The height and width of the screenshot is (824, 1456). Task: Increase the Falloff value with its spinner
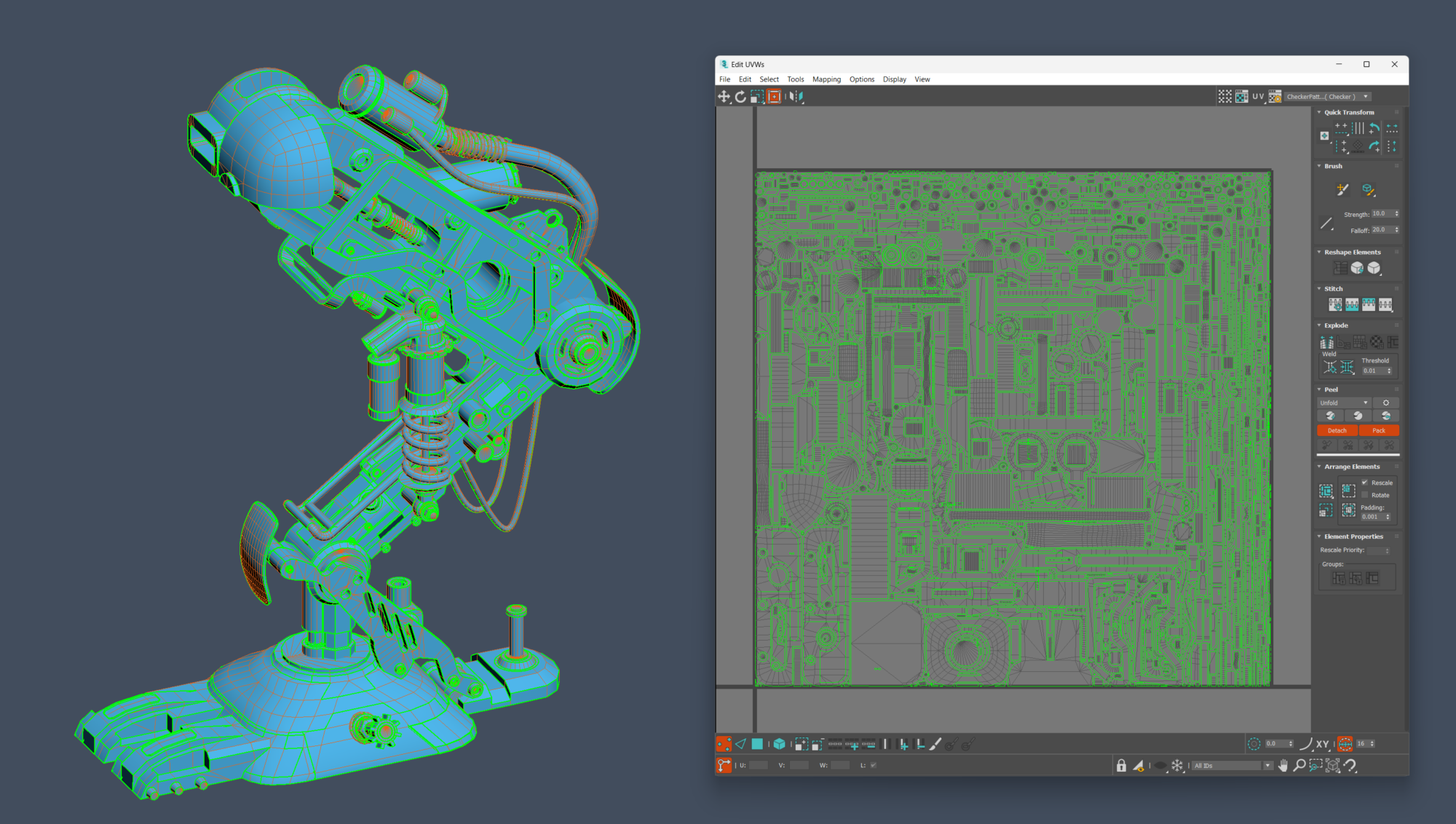pyautogui.click(x=1396, y=227)
